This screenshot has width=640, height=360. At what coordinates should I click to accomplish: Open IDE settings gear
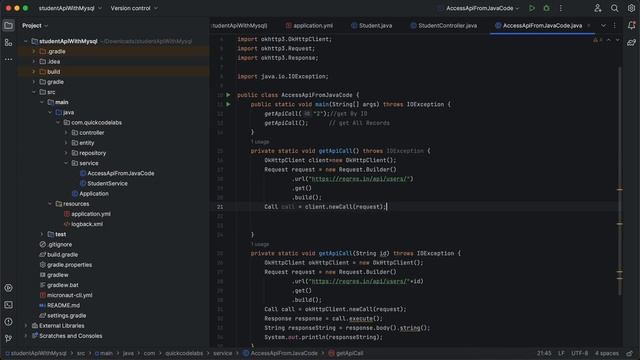pyautogui.click(x=631, y=8)
